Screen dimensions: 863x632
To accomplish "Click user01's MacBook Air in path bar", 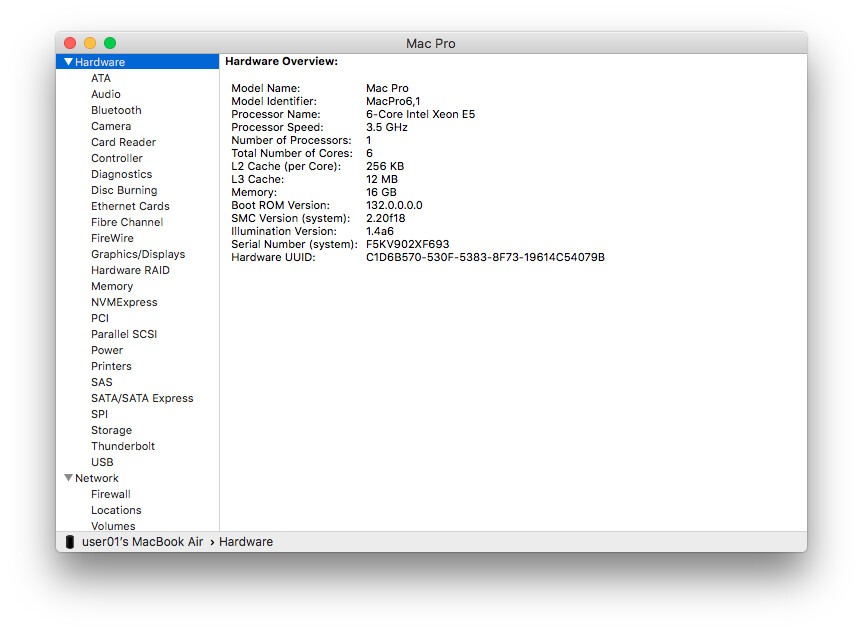I will click(x=142, y=542).
